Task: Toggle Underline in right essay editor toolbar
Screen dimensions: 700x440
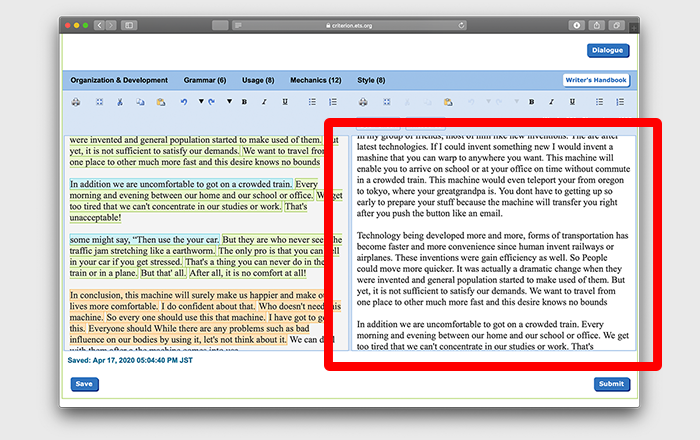Action: coord(572,102)
